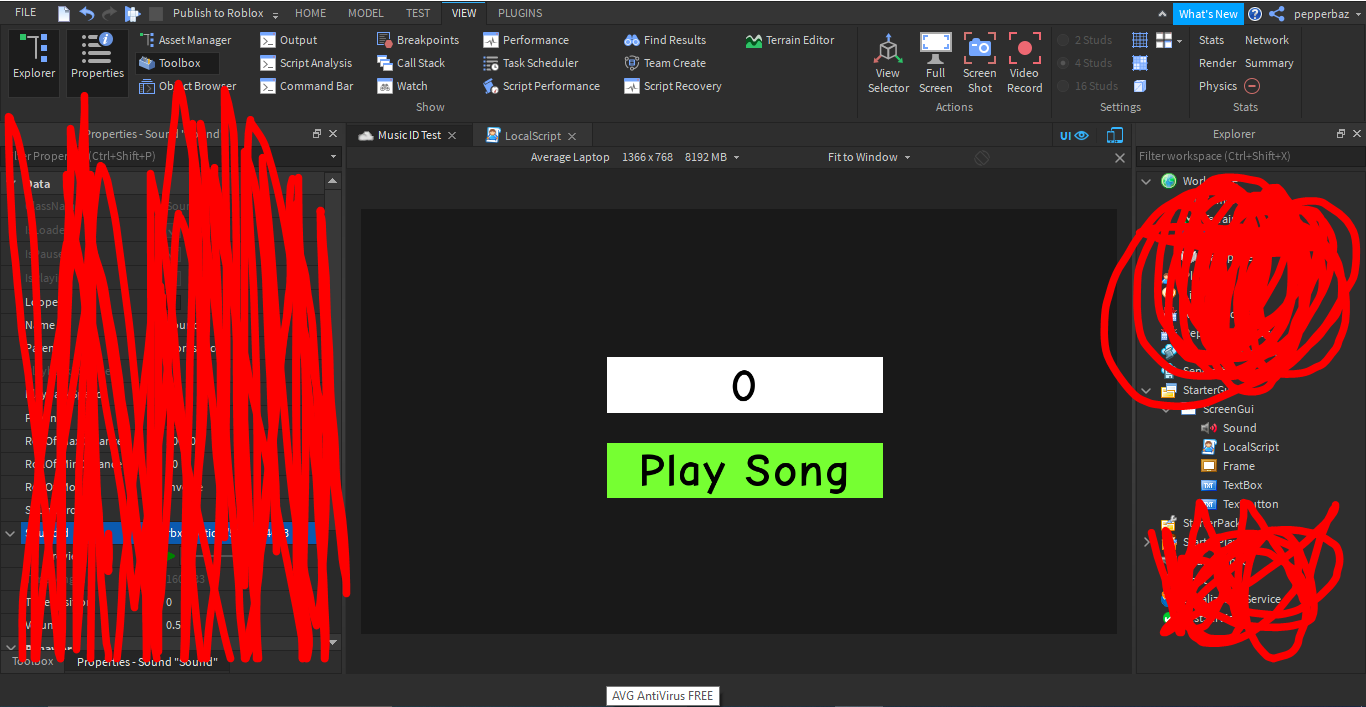Open the Fit to Window zoom dropdown
The width and height of the screenshot is (1366, 707).
click(867, 157)
